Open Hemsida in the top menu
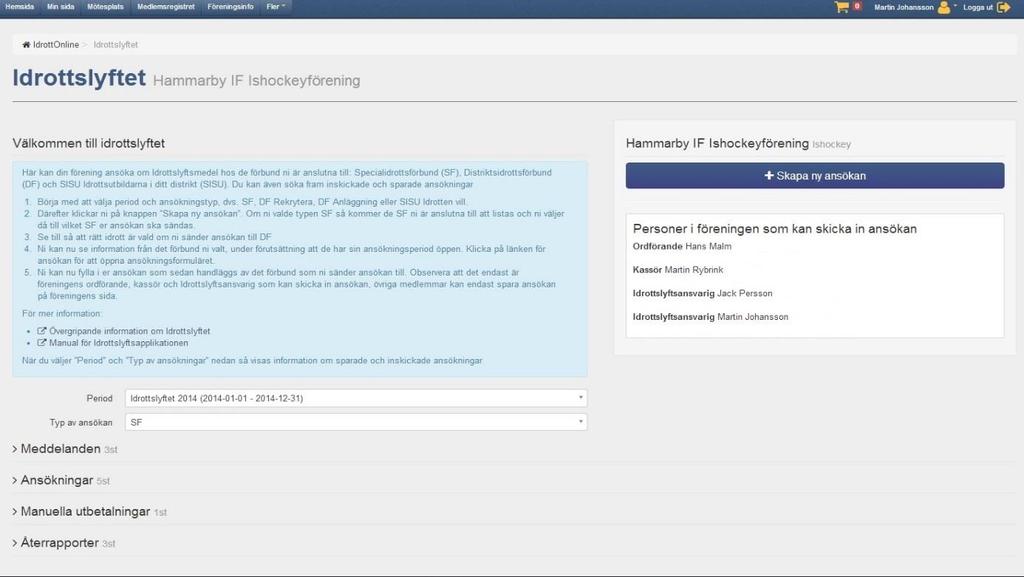 pos(20,7)
